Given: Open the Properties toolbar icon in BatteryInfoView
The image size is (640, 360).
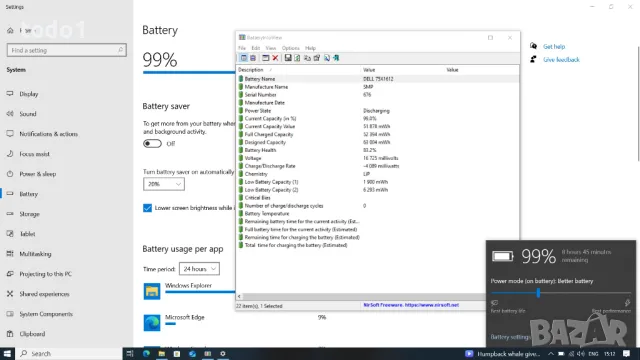Looking at the screenshot, I should tap(317, 58).
